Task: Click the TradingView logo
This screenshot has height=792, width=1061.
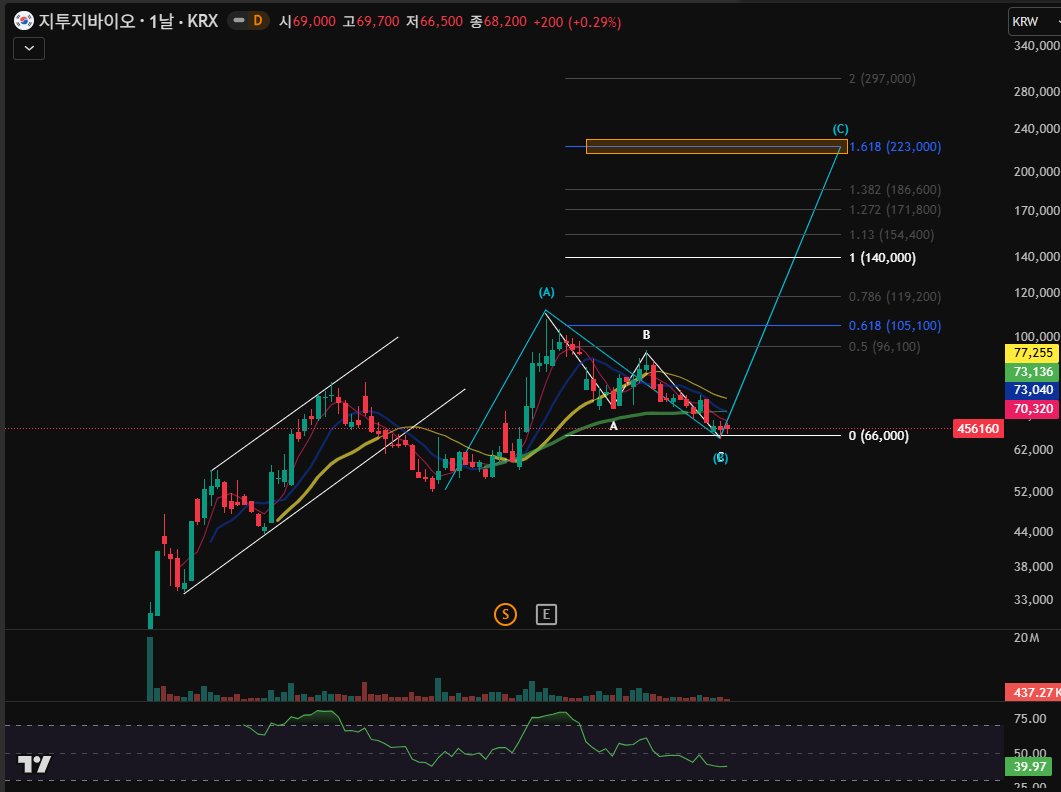Action: click(x=35, y=764)
